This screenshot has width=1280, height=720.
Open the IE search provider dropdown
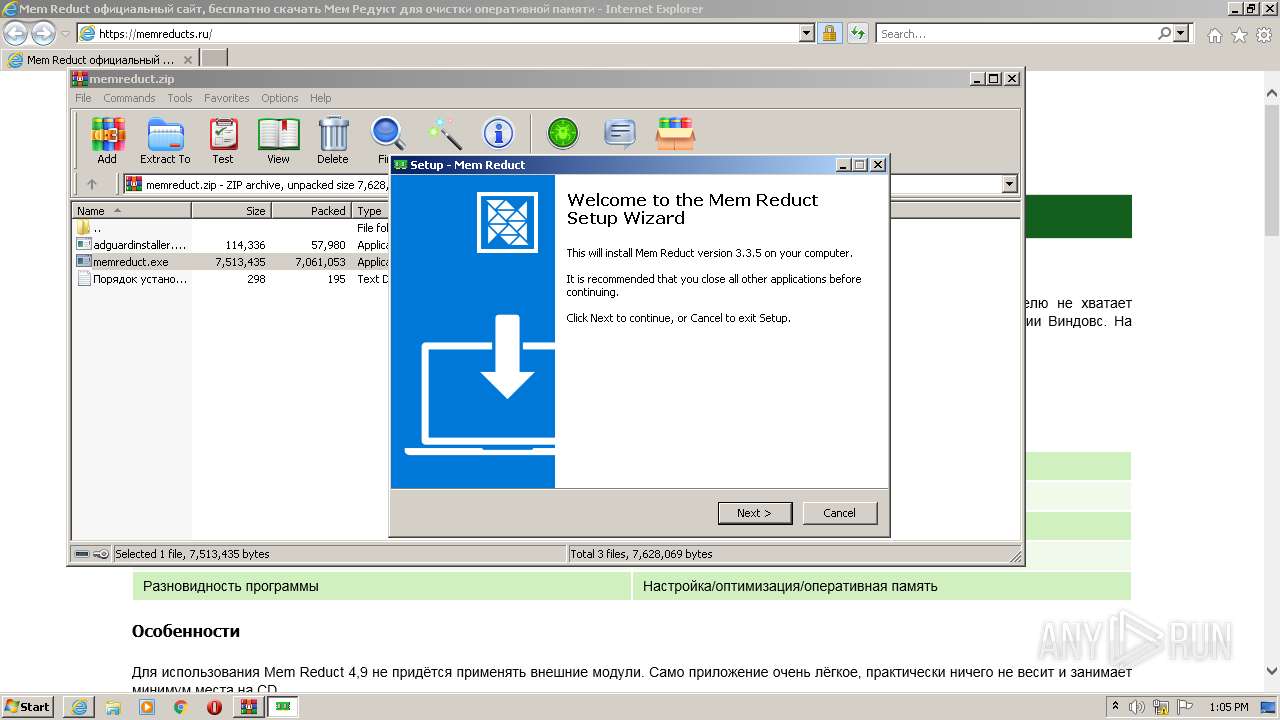(x=1182, y=34)
